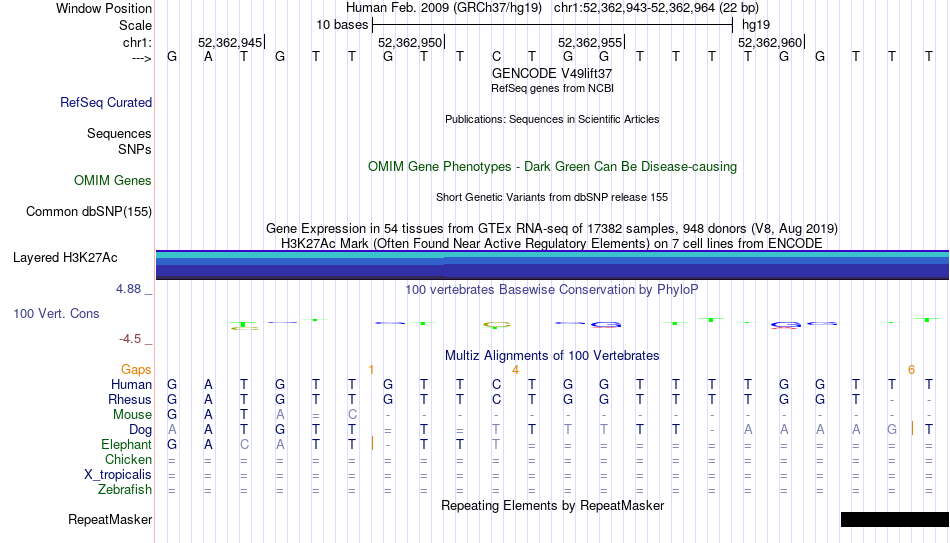The width and height of the screenshot is (950, 543).
Task: Click the black RepeatMasker element bar
Action: [895, 519]
